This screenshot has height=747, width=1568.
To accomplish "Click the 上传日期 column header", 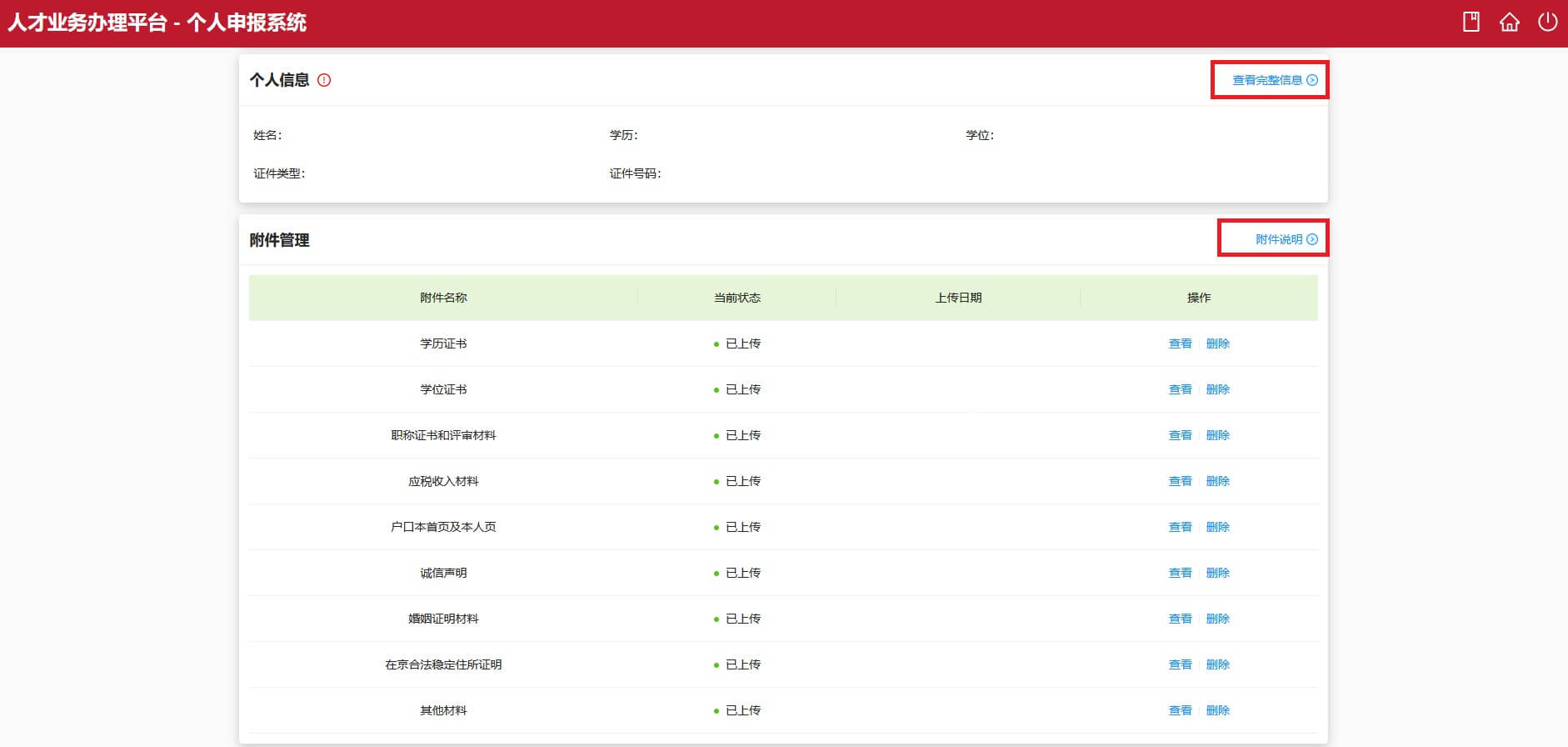I will point(958,298).
